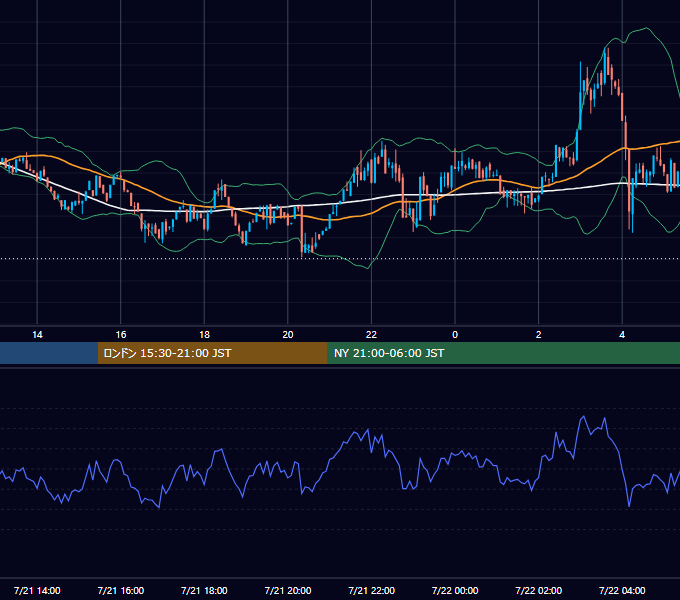Click the 7/21 18:00 time label
This screenshot has height=600, width=680.
[x=204, y=590]
